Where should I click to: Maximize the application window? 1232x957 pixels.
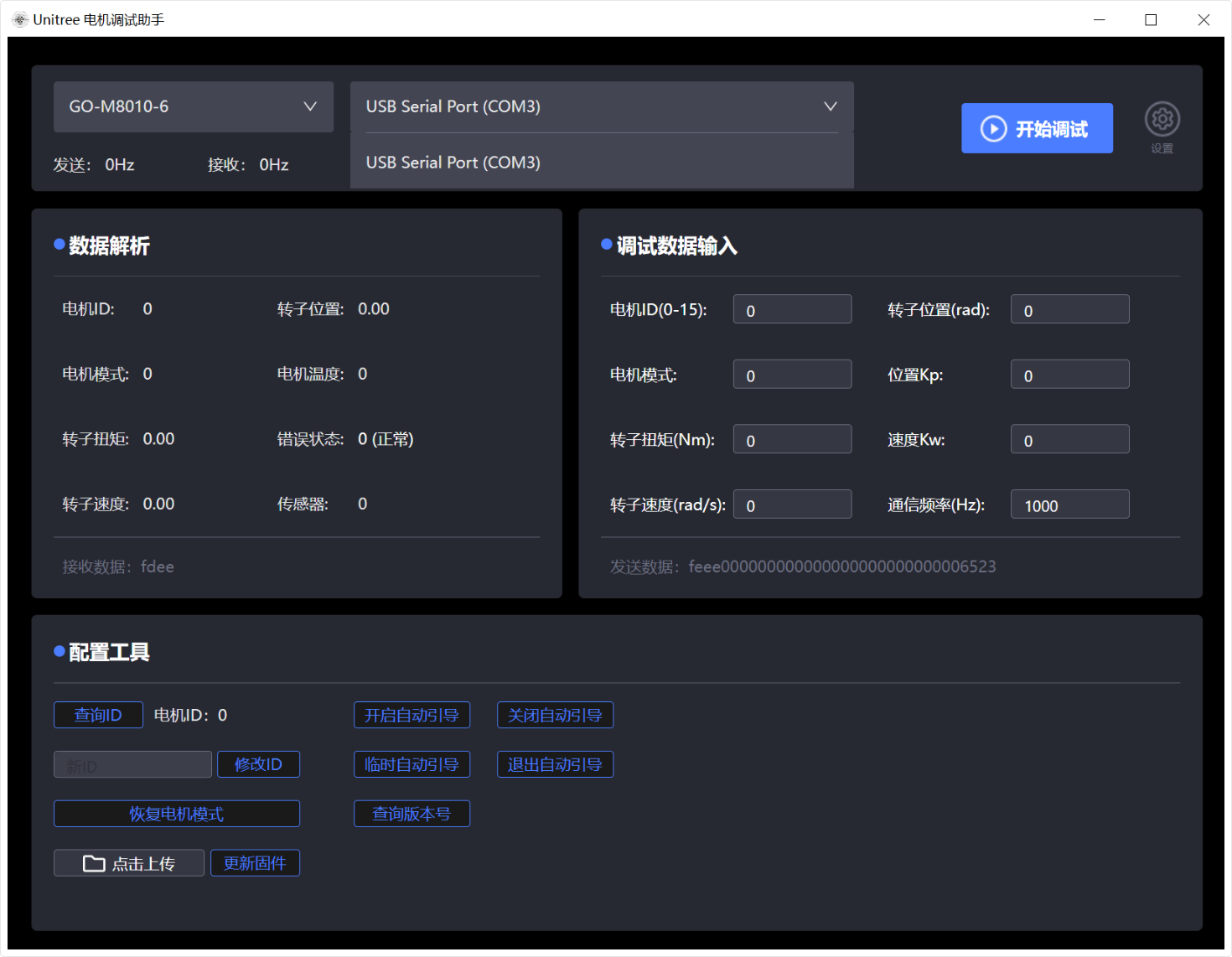click(x=1151, y=19)
